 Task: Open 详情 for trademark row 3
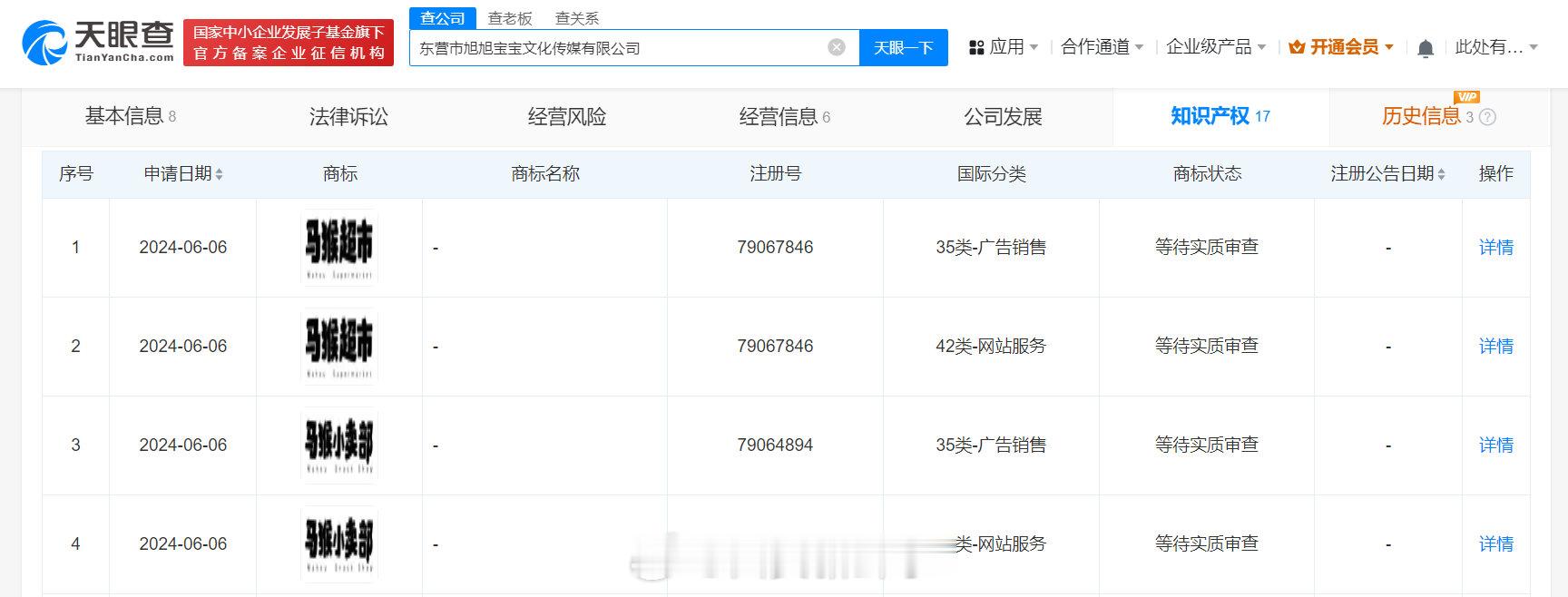[1496, 445]
